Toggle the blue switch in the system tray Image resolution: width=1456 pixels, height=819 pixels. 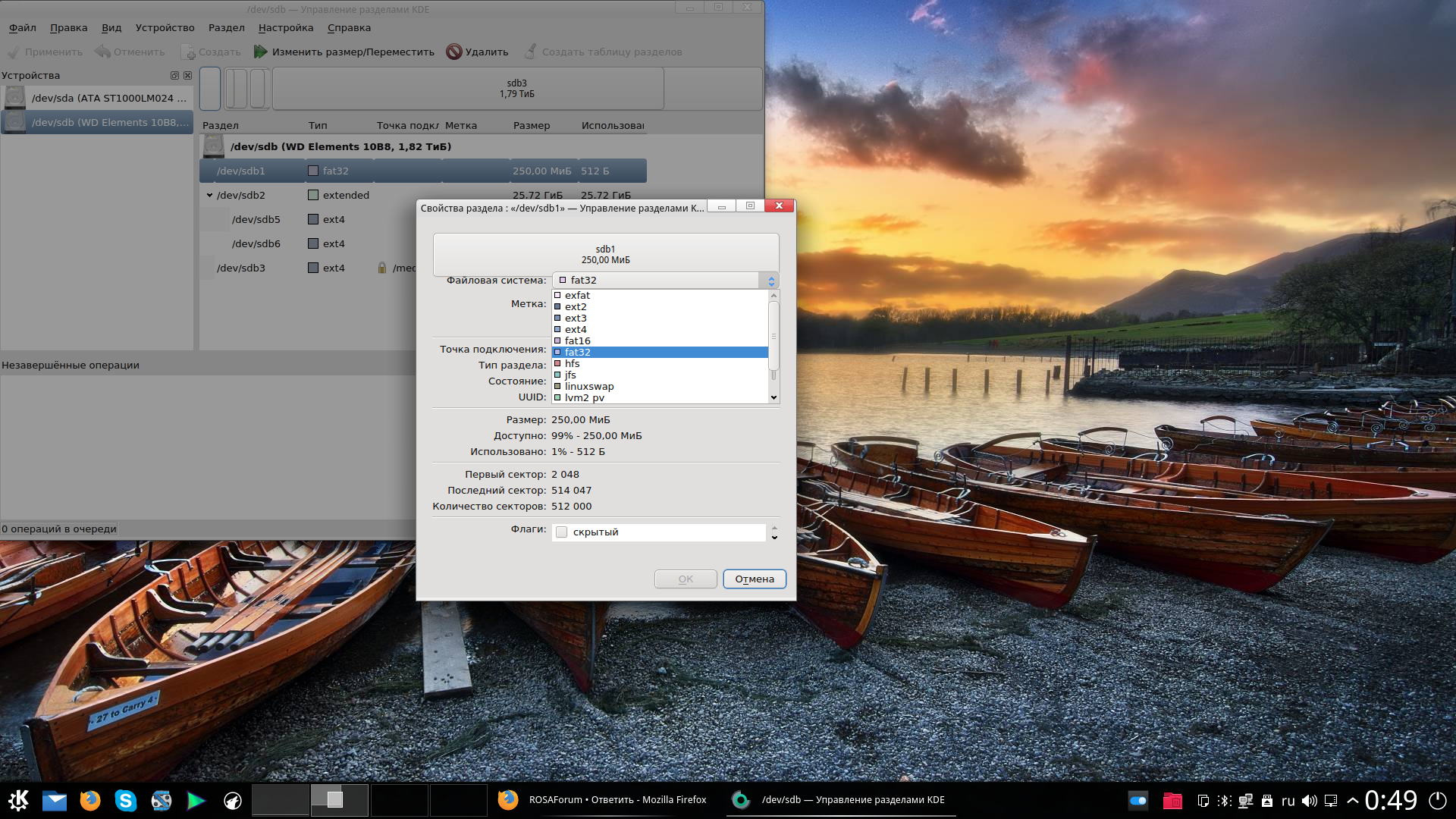(x=1138, y=800)
